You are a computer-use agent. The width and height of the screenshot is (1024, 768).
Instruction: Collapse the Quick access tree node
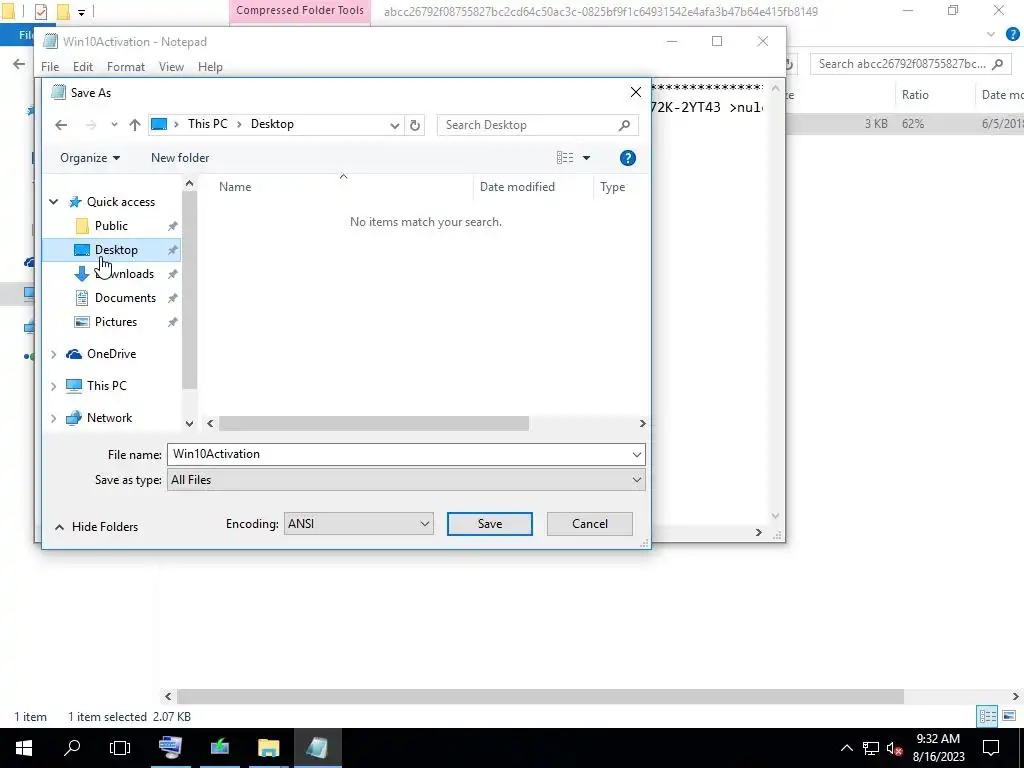54,202
